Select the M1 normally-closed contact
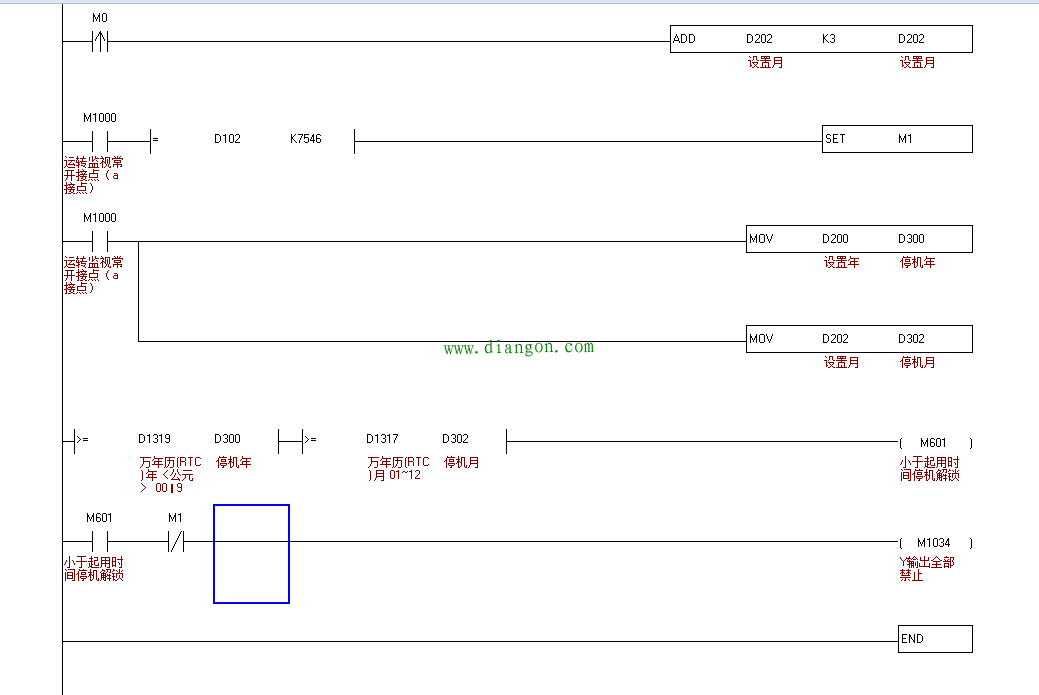The image size is (1039, 695). [x=176, y=542]
